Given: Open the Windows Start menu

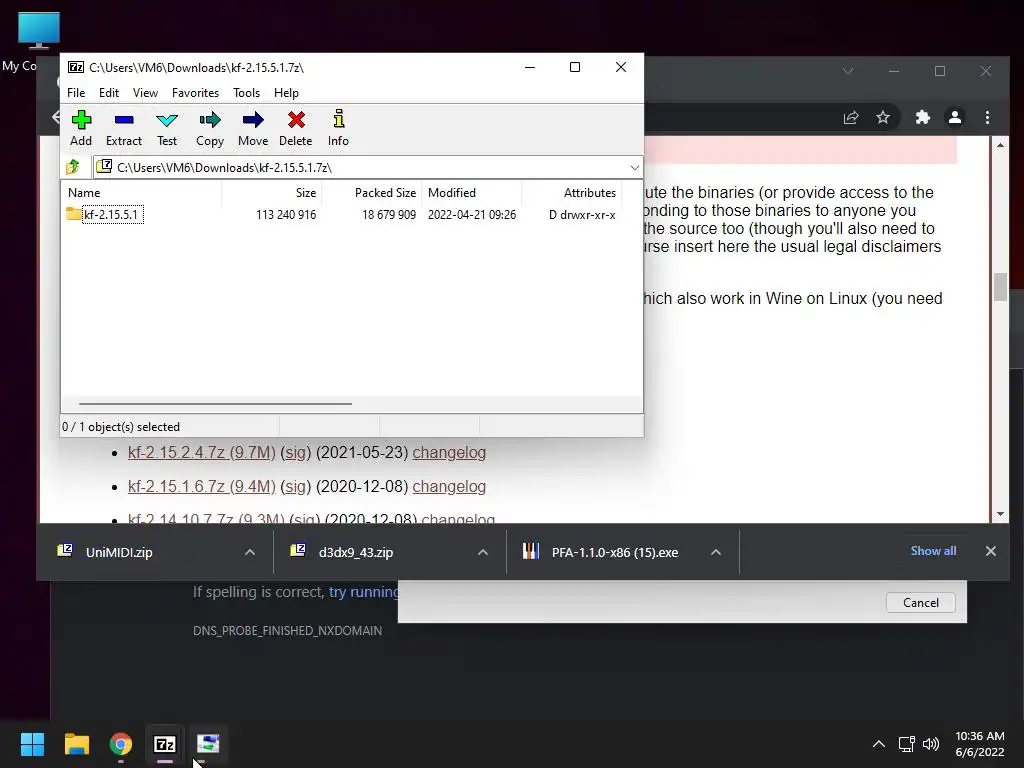Looking at the screenshot, I should coord(32,744).
